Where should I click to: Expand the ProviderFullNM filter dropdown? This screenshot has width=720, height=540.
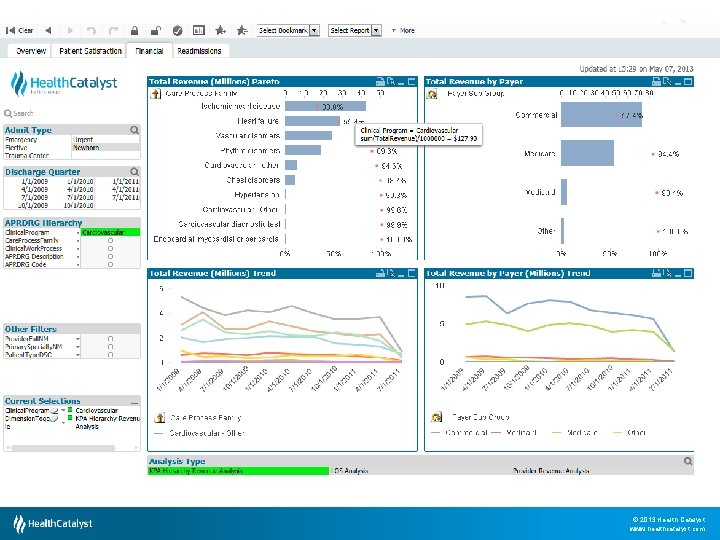78,339
